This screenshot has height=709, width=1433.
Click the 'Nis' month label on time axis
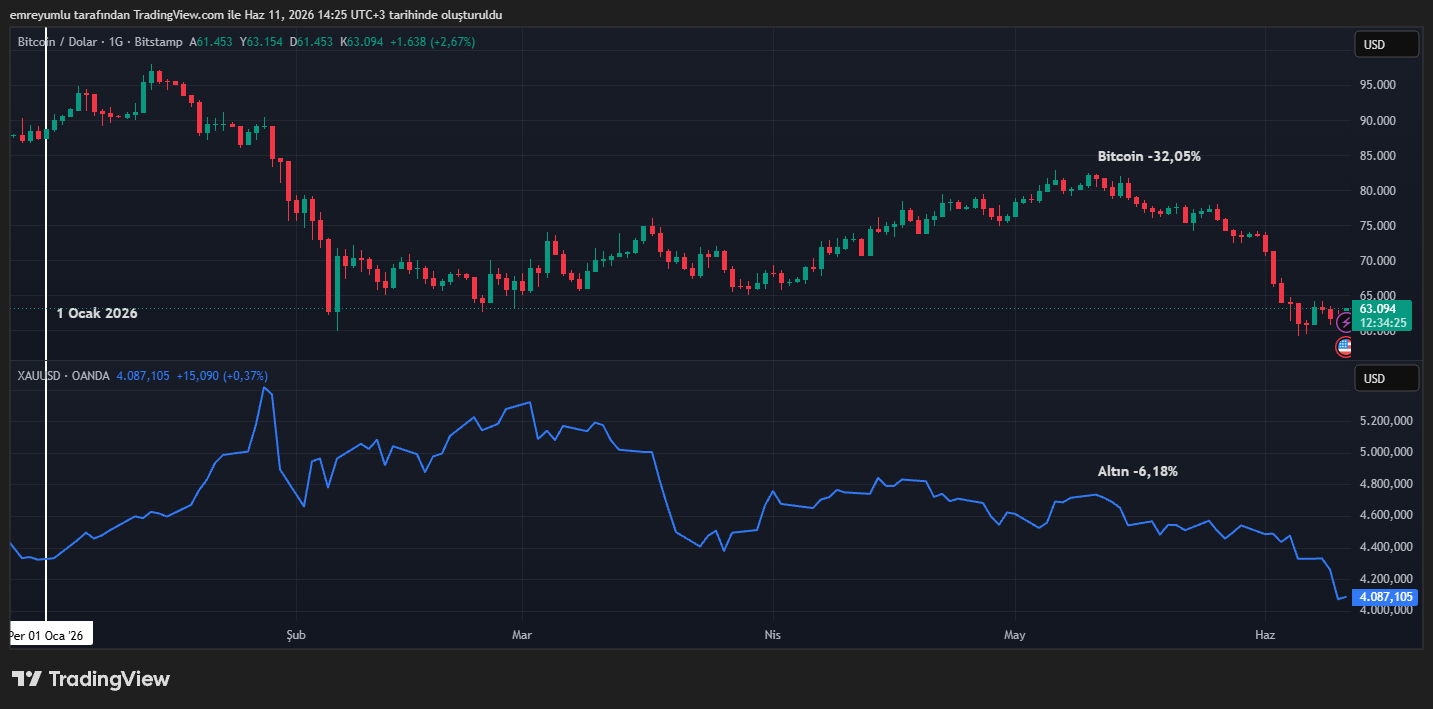tap(772, 634)
